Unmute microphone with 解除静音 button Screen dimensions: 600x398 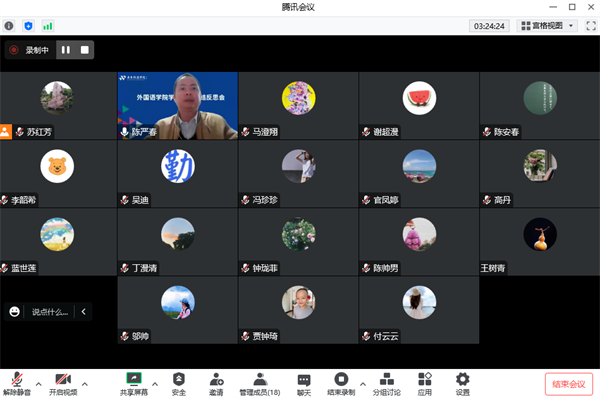17,384
